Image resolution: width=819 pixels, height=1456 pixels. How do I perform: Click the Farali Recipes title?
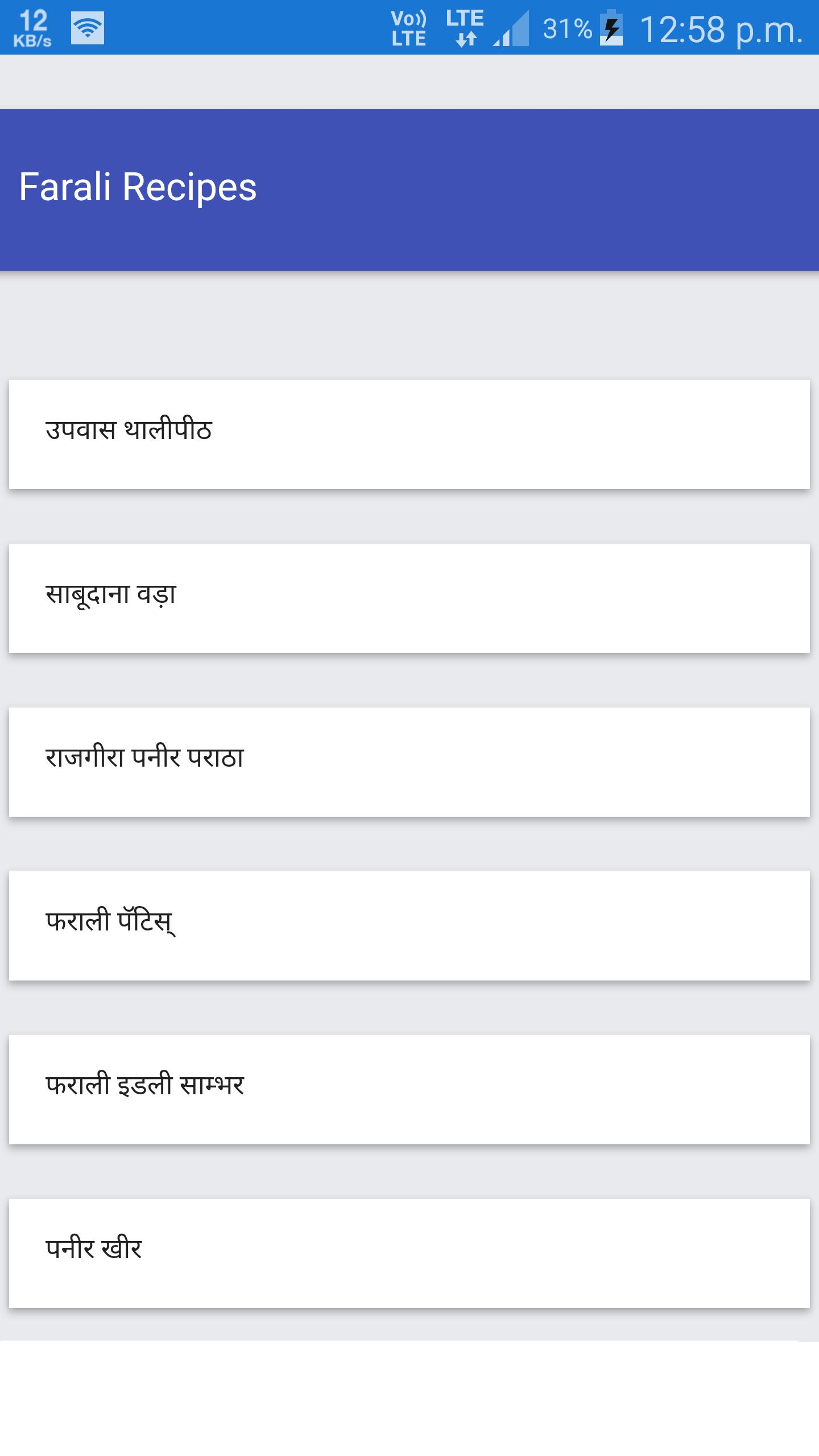click(x=138, y=187)
